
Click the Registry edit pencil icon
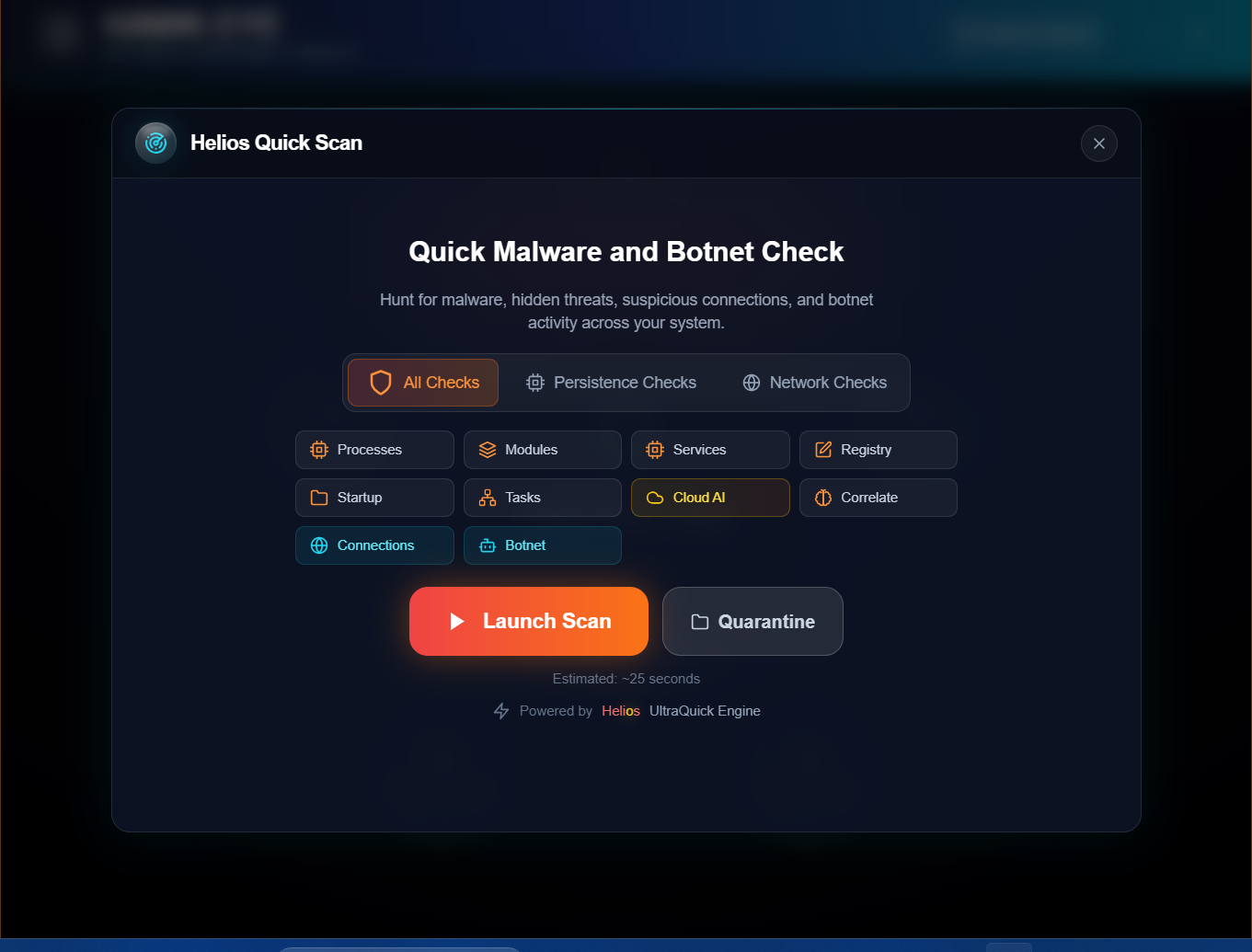pyautogui.click(x=823, y=450)
